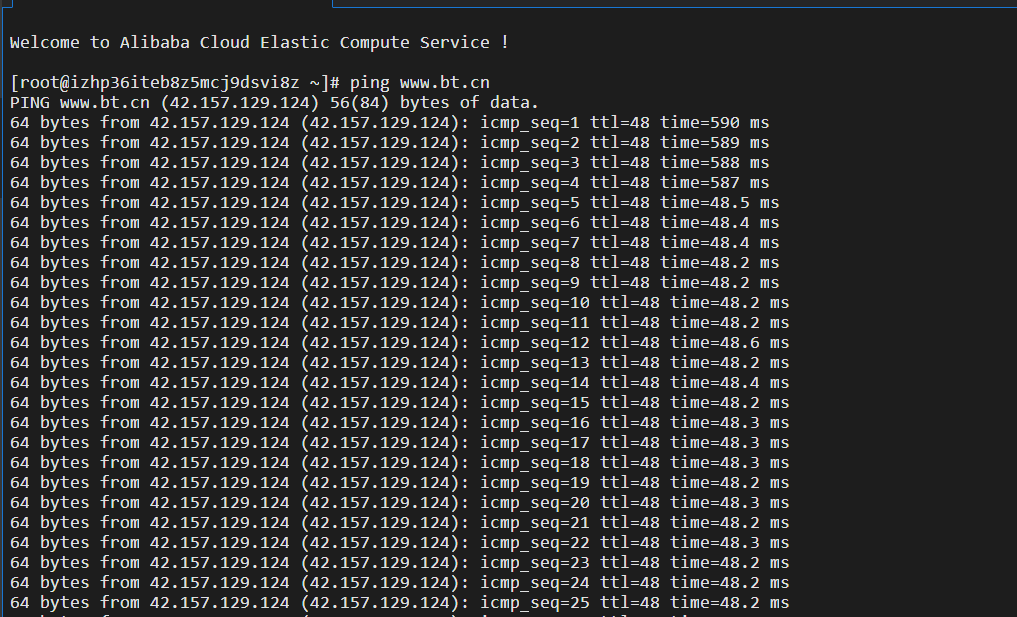Click ttl=48 on the icmp_seq=16 line
Image resolution: width=1017 pixels, height=617 pixels.
coord(629,424)
